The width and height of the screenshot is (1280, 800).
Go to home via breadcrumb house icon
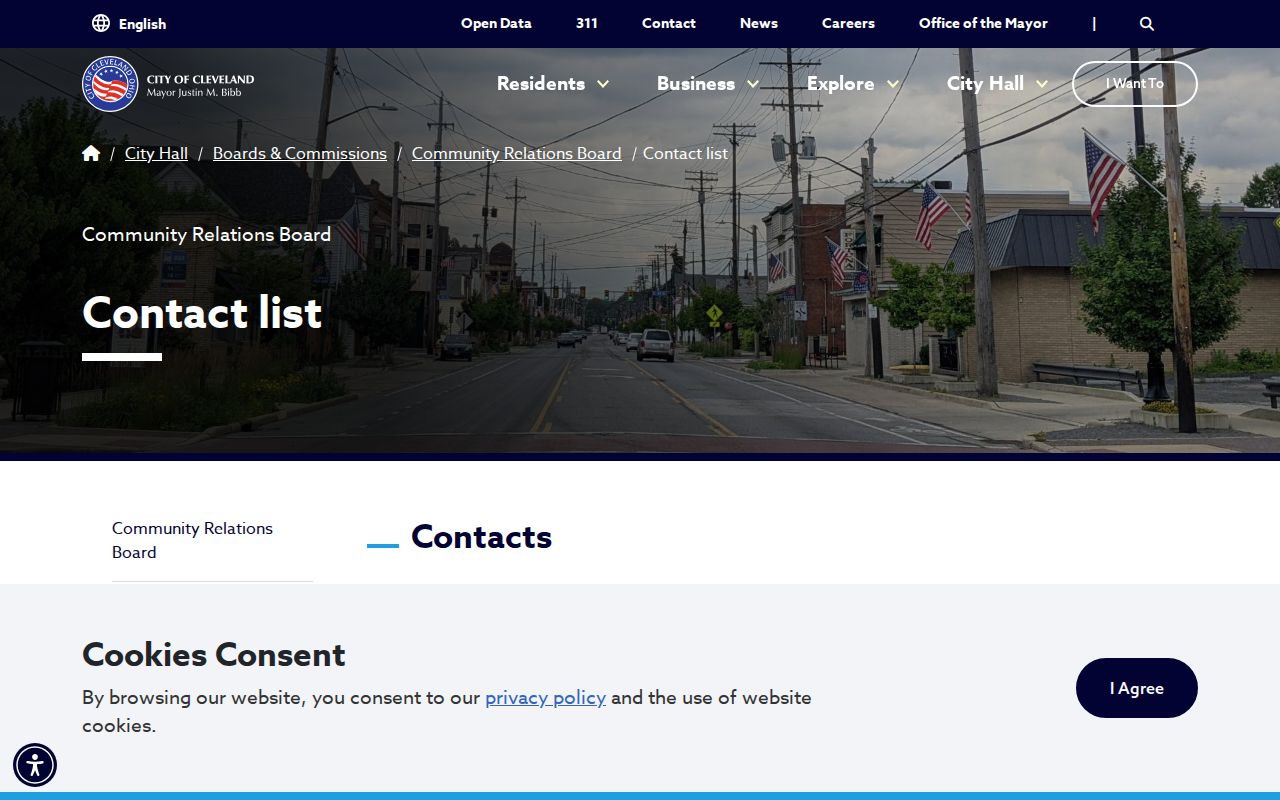[x=91, y=153]
